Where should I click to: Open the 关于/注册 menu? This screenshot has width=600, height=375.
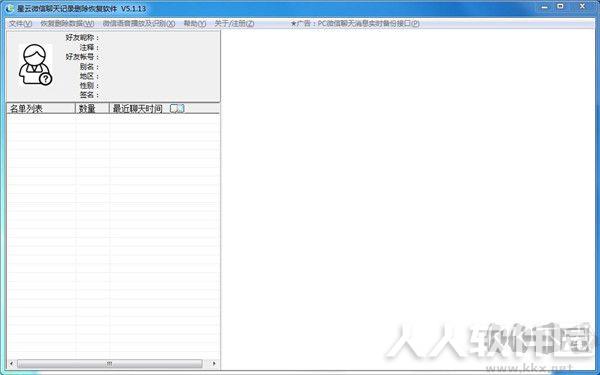(234, 24)
